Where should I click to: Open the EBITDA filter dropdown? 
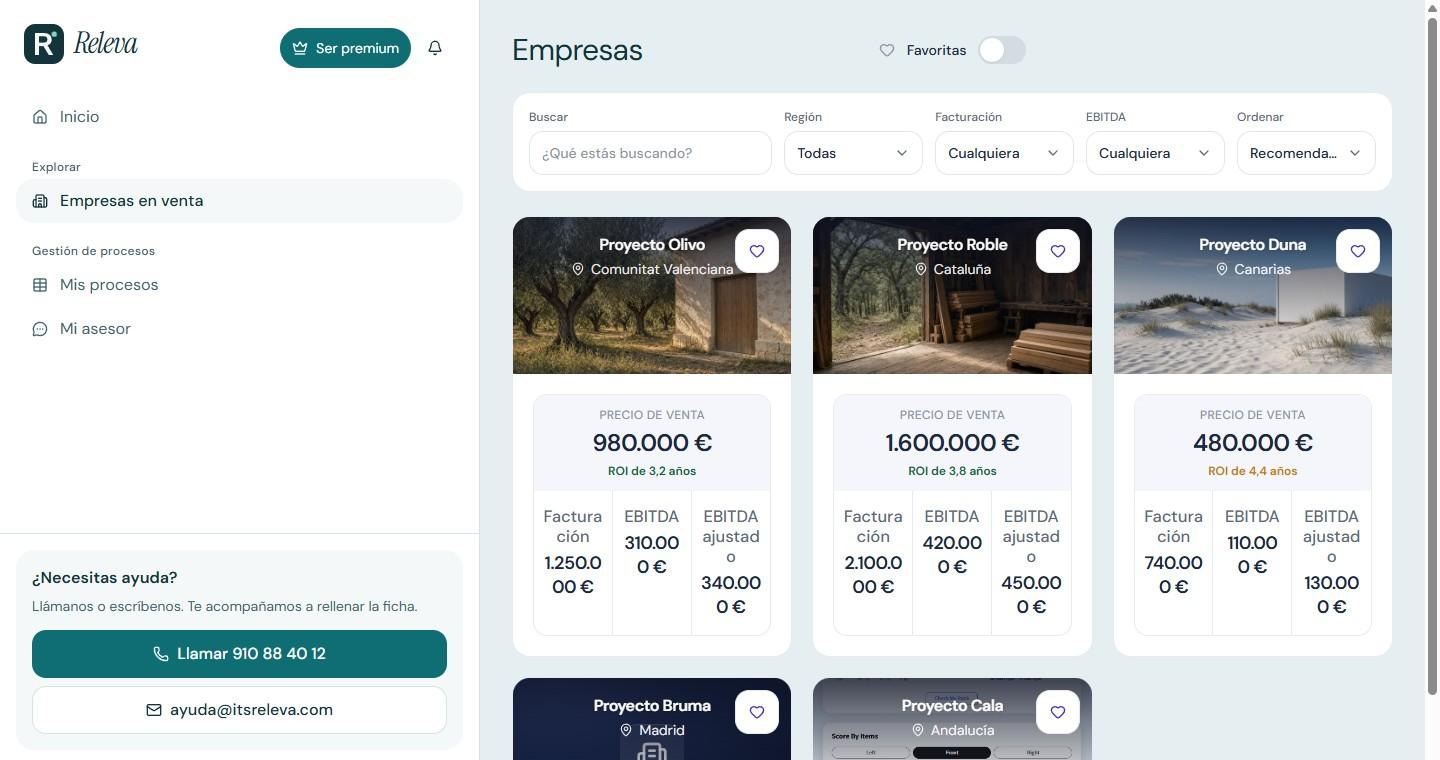pos(1155,153)
